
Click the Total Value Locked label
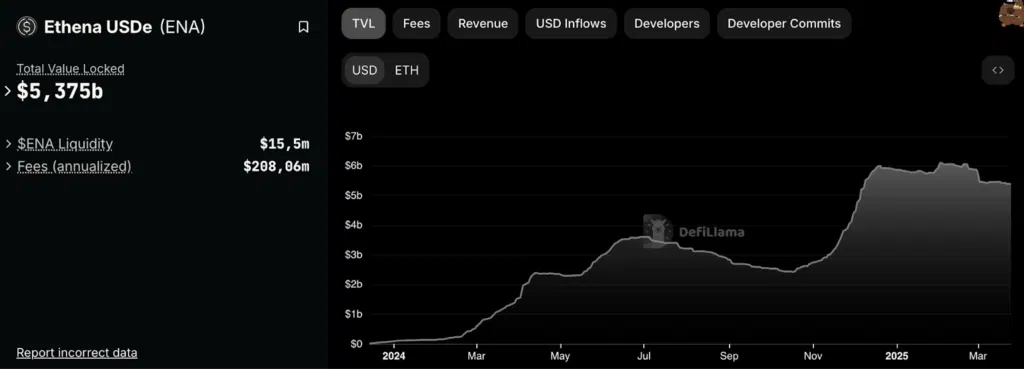[71, 69]
